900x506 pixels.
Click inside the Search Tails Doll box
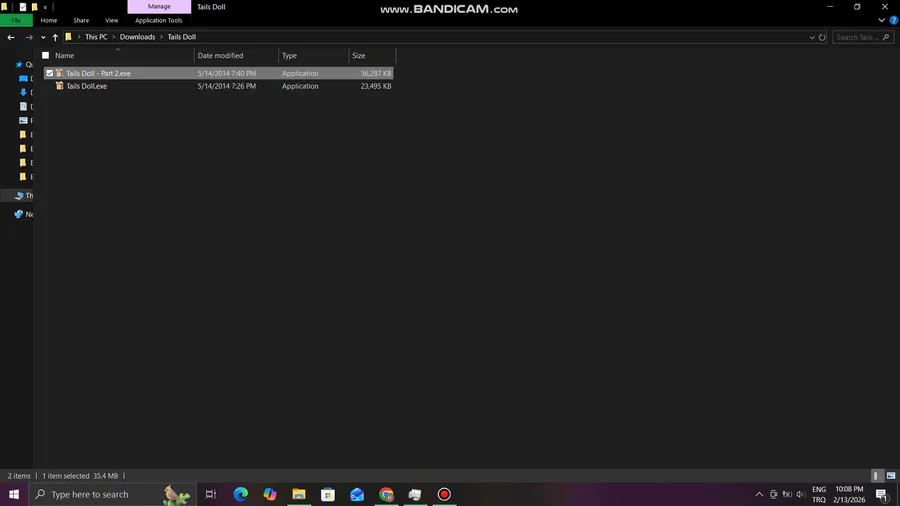856,37
